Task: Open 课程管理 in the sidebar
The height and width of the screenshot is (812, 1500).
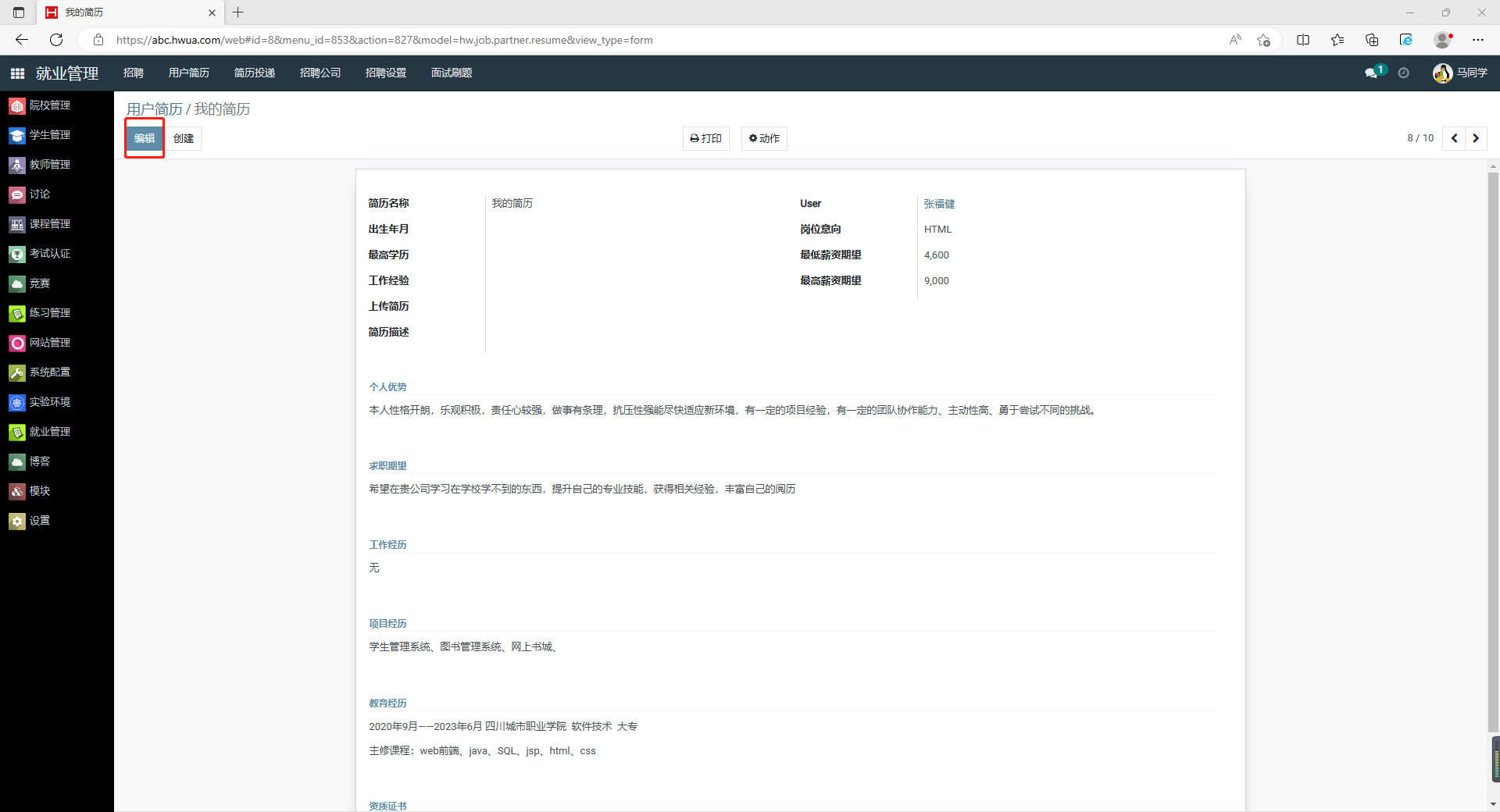Action: 41,224
